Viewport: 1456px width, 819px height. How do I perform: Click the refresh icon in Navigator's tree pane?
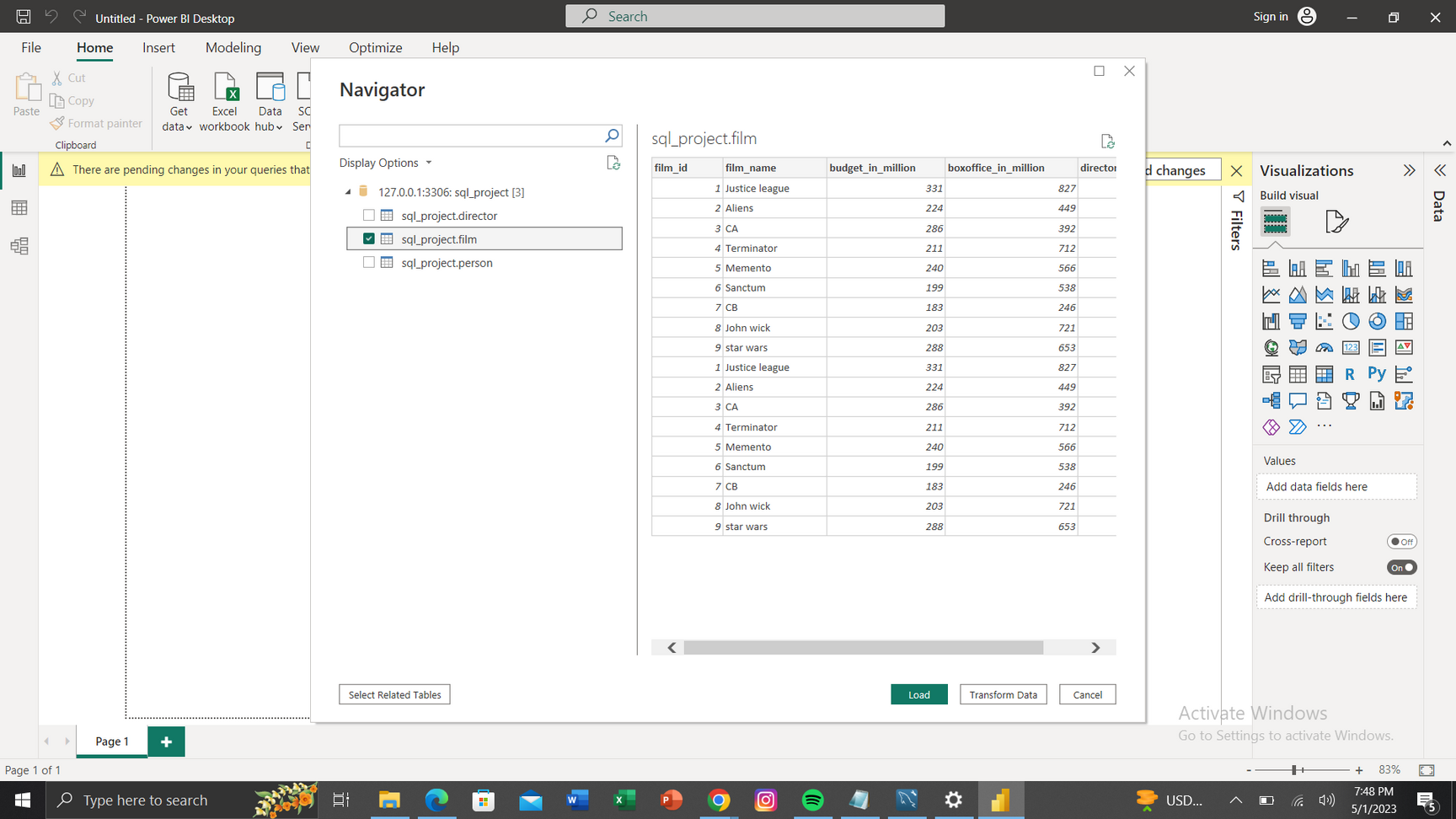[613, 163]
